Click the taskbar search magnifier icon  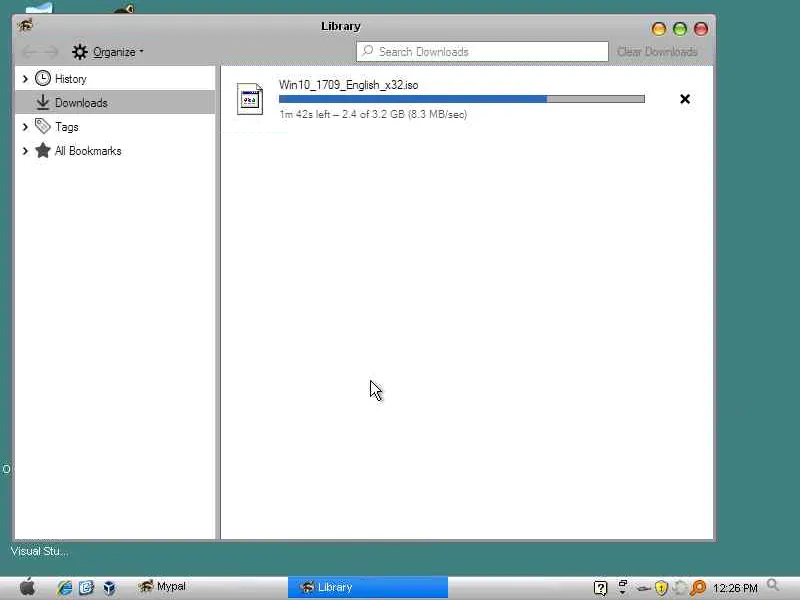pyautogui.click(x=773, y=585)
